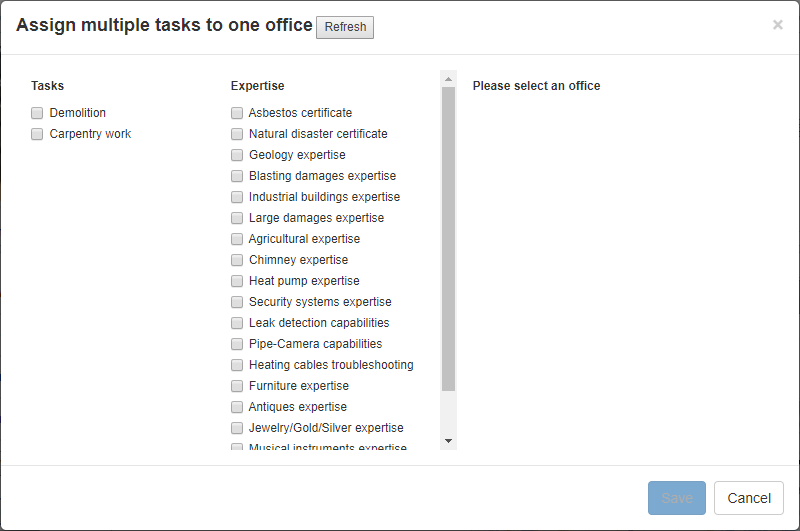
Task: Check the Demolition task checkbox
Action: [37, 113]
